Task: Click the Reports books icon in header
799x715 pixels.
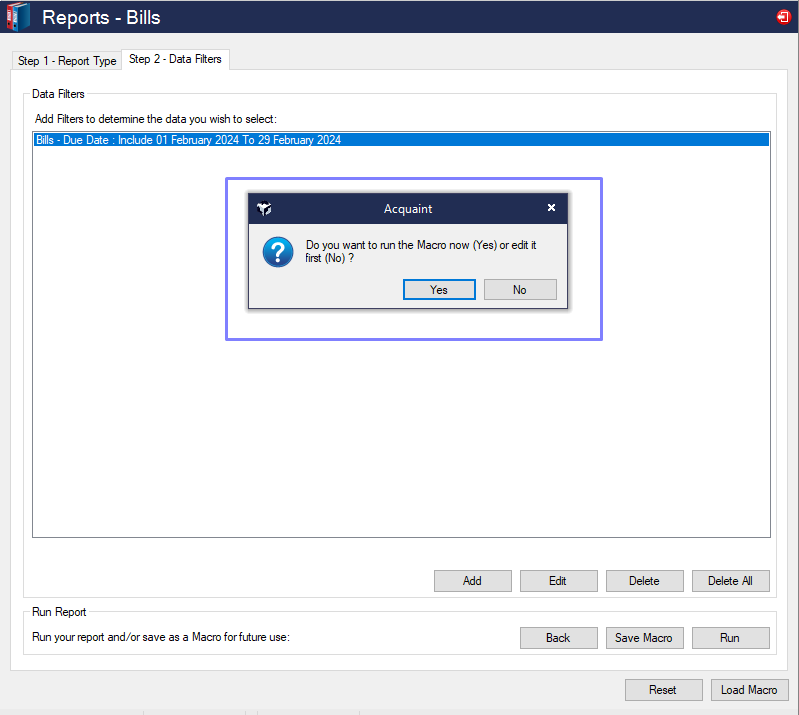Action: [18, 17]
